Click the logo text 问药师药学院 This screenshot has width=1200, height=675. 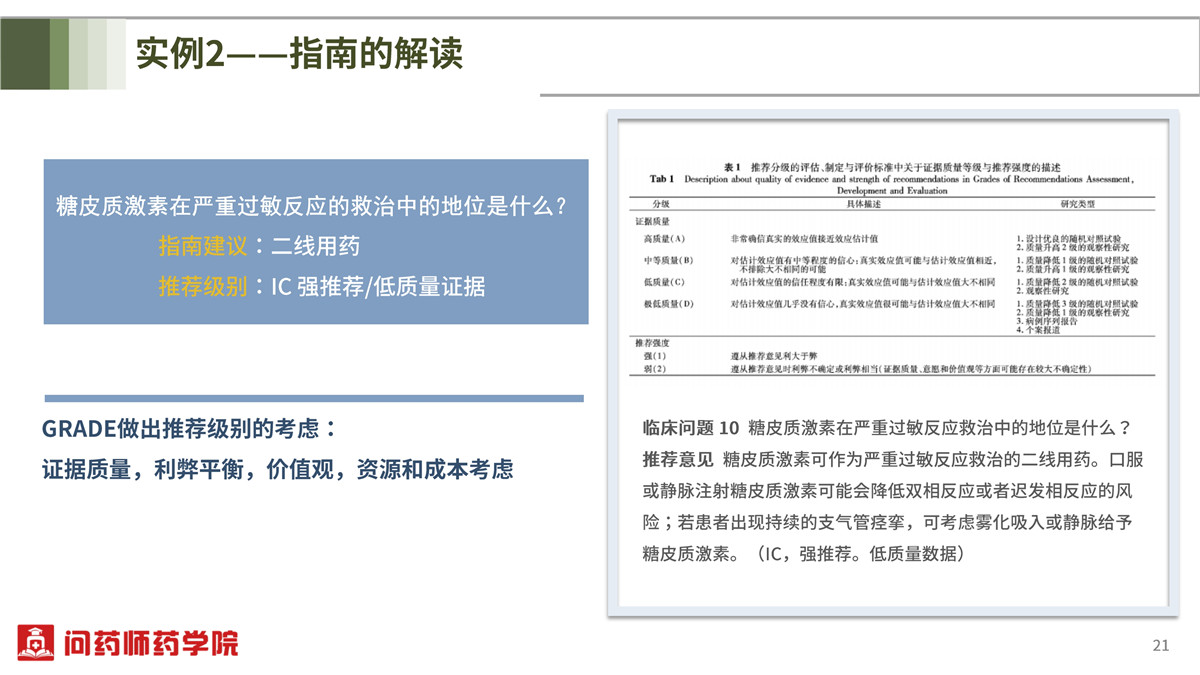coord(149,643)
